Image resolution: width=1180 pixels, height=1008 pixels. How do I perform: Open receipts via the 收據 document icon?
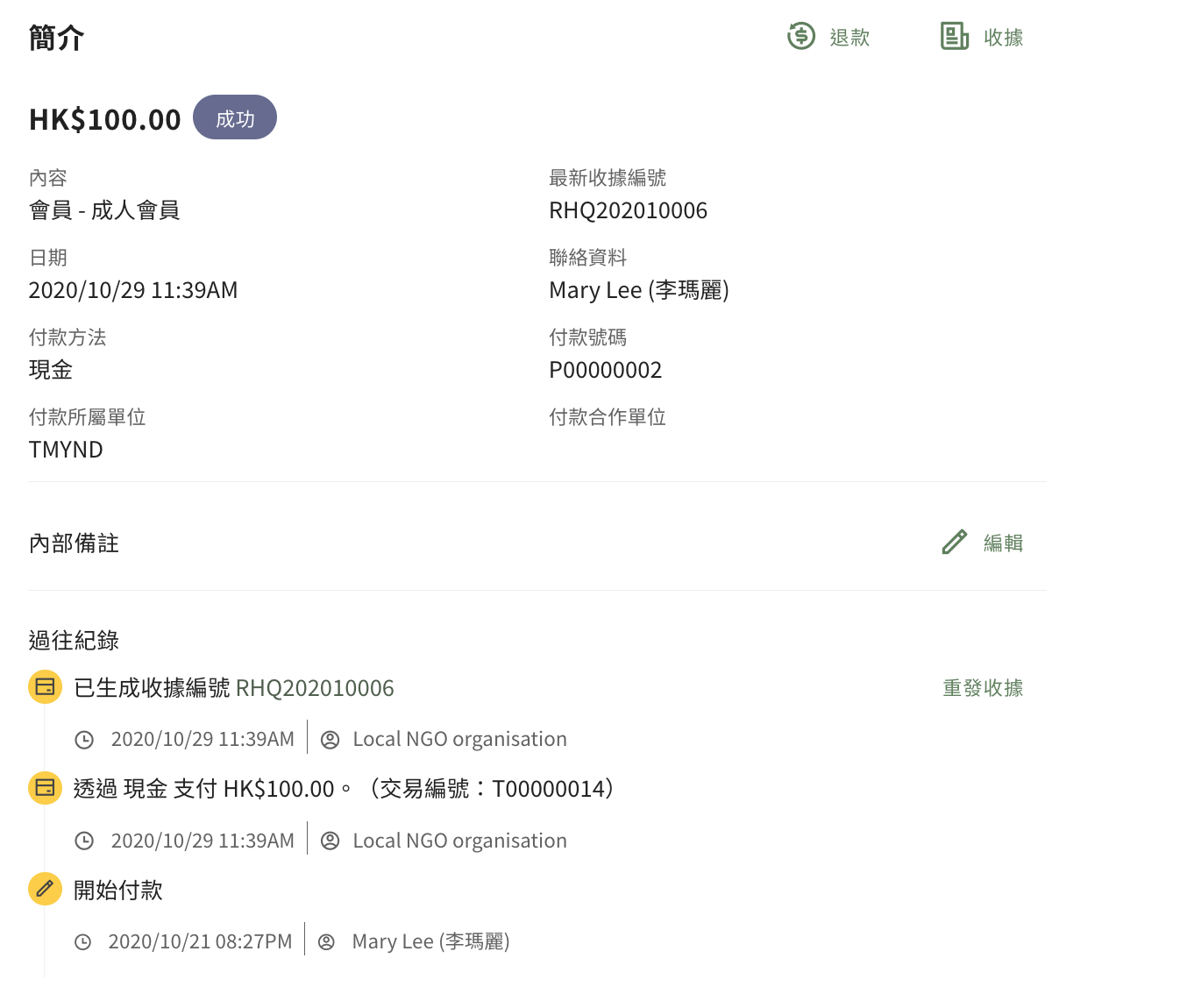pos(953,37)
